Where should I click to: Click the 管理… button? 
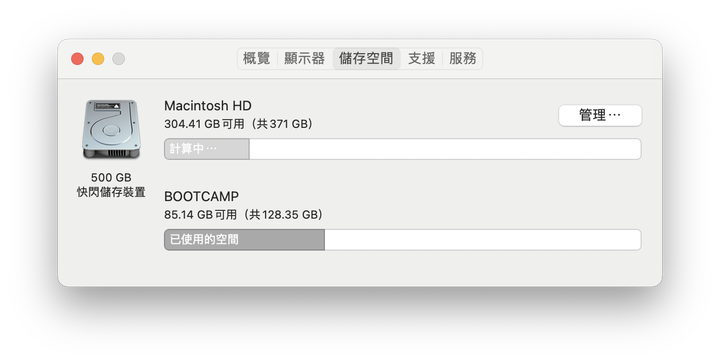600,115
